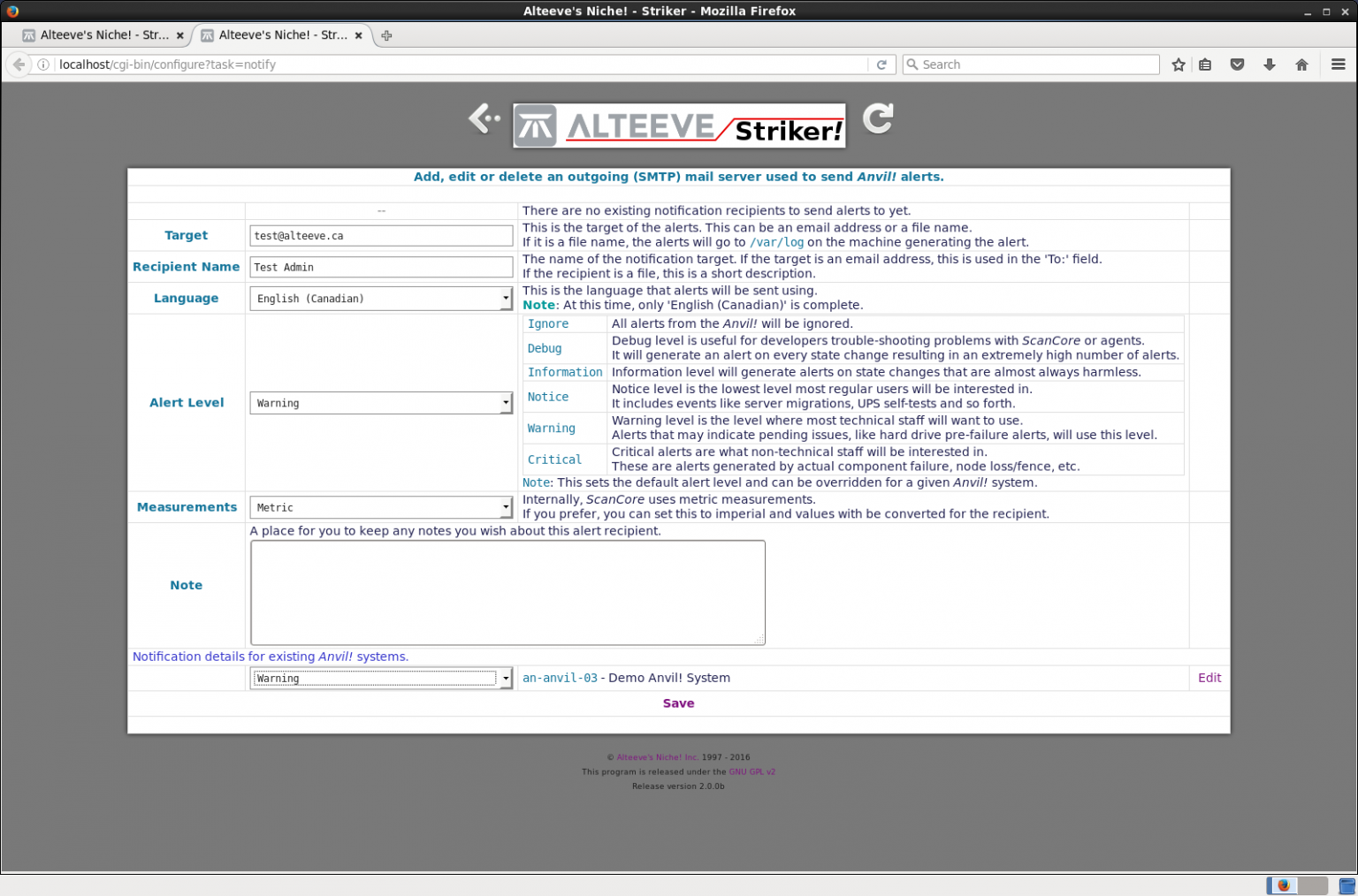Image resolution: width=1358 pixels, height=896 pixels.
Task: Click the Firefox home icon
Action: point(1301,65)
